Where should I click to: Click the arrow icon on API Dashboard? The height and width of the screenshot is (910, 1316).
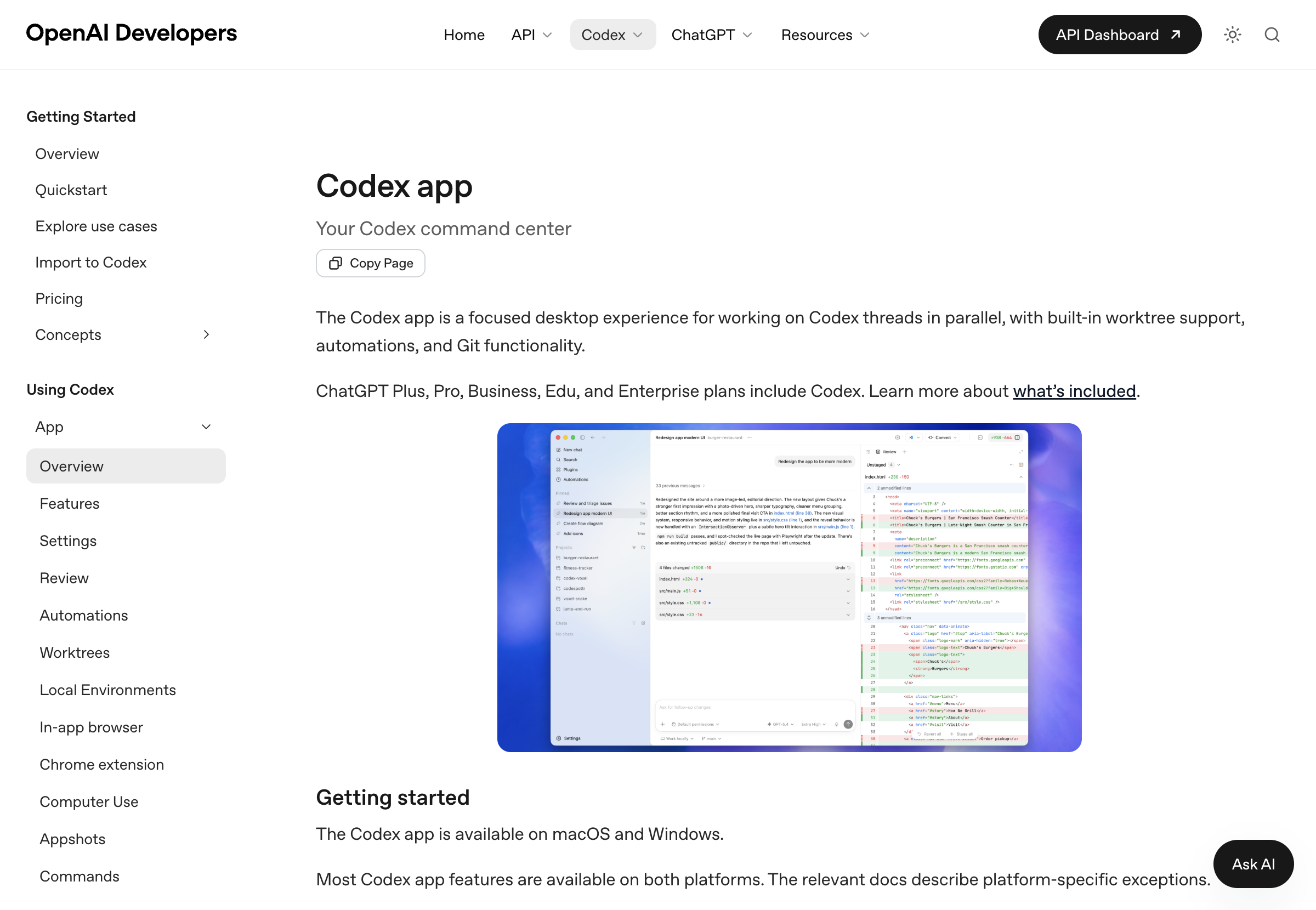(1175, 35)
